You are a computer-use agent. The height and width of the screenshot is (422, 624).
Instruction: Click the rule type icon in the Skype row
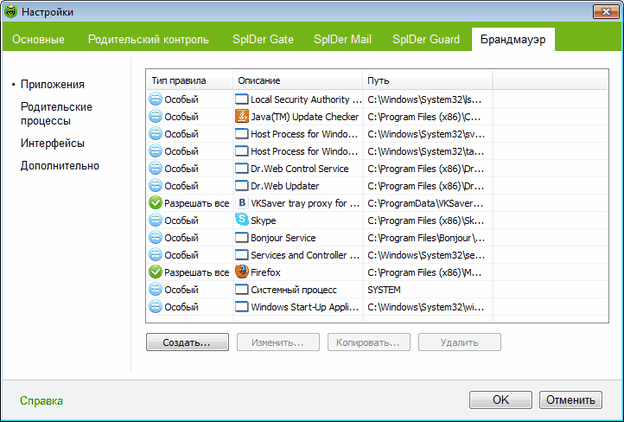point(155,220)
